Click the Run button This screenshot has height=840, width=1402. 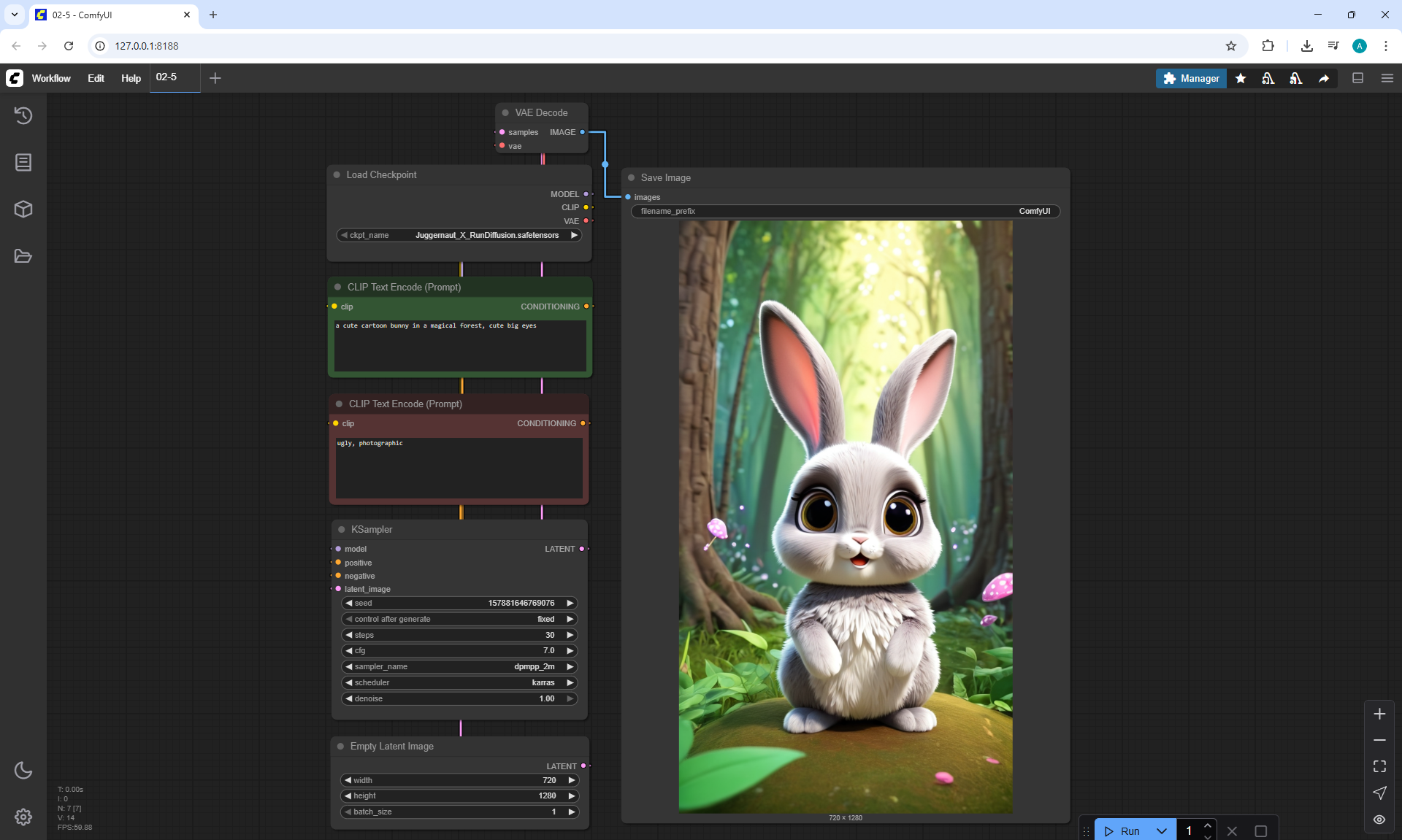[x=1123, y=831]
